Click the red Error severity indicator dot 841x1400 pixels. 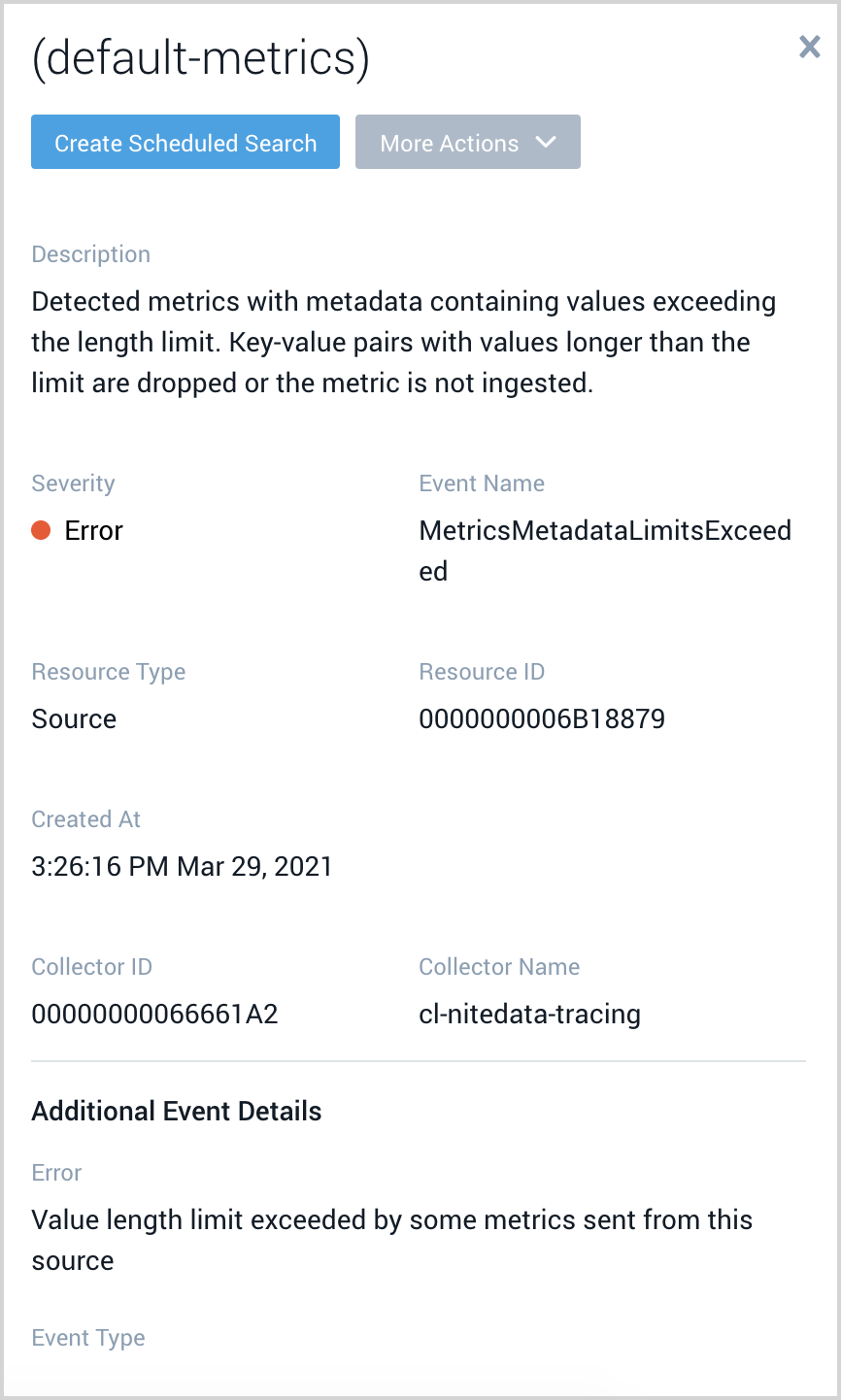click(41, 530)
